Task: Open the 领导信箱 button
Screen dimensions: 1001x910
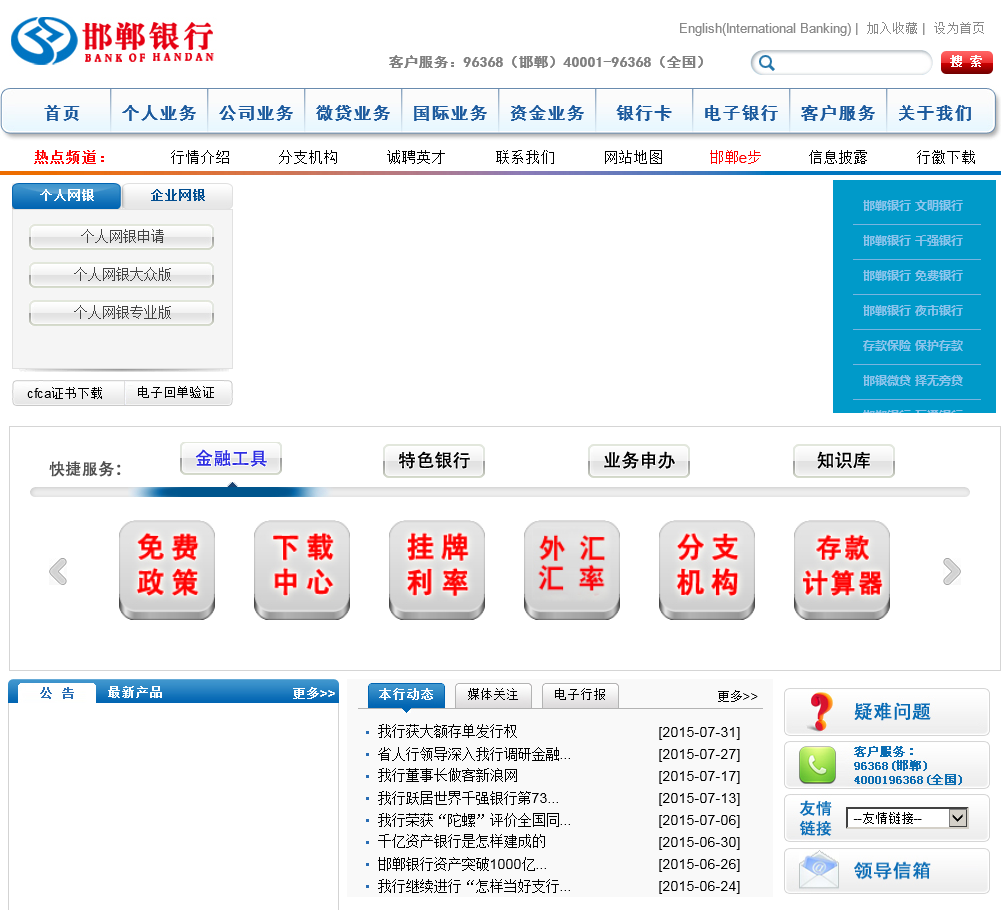Action: [x=887, y=870]
